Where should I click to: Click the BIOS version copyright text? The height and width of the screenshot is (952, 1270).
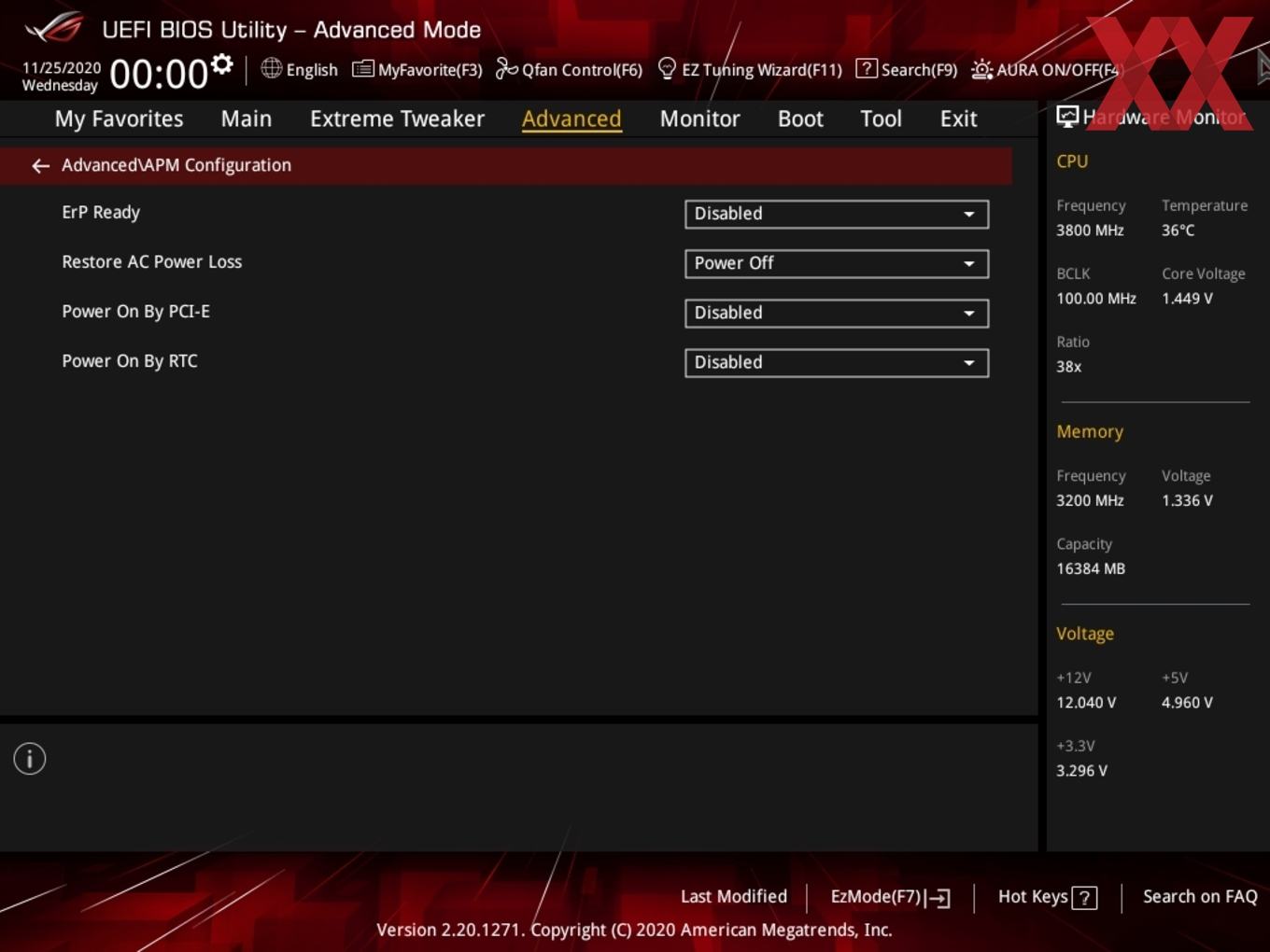point(634,930)
